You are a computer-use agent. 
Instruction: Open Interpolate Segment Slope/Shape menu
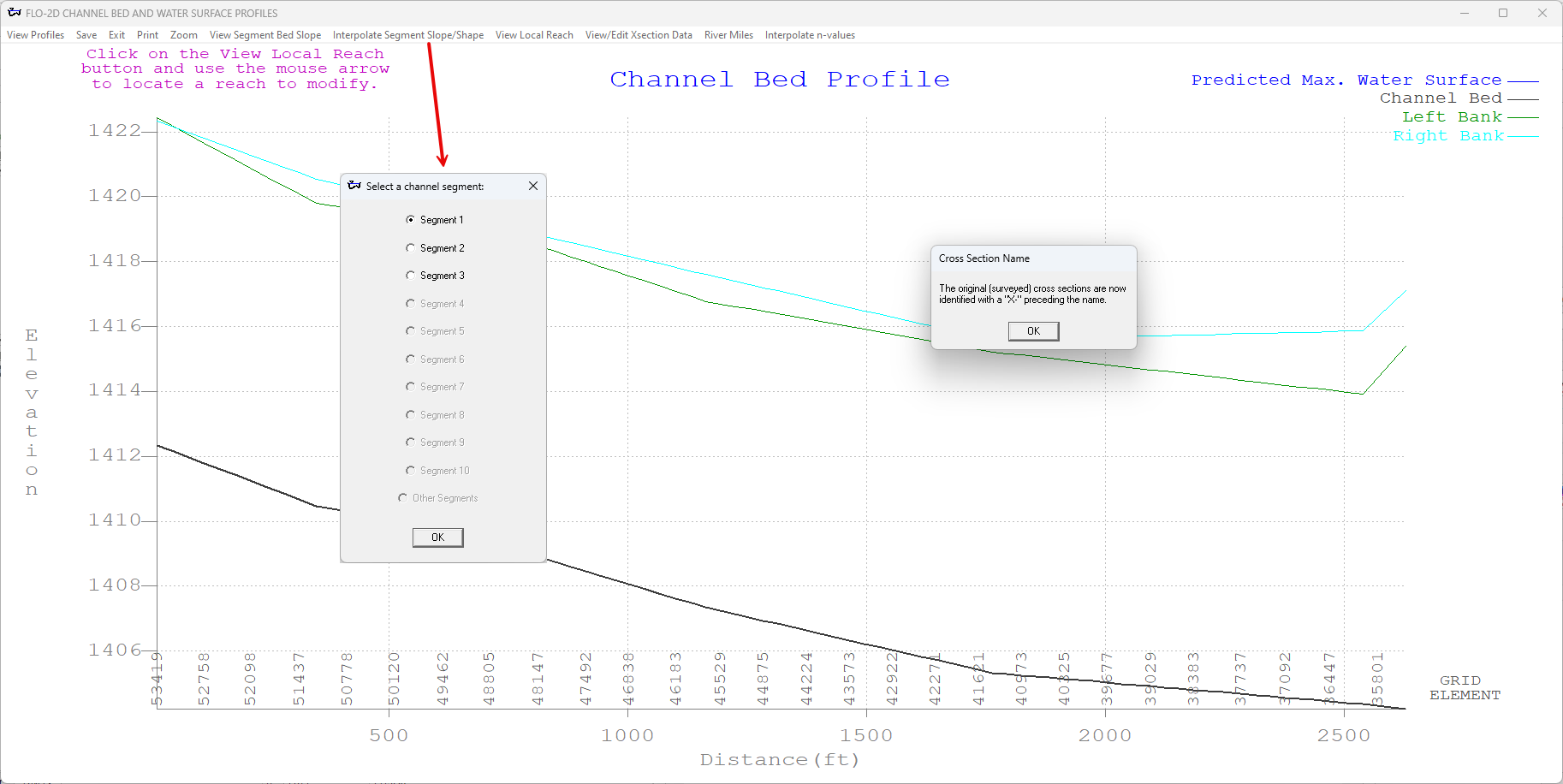point(408,35)
